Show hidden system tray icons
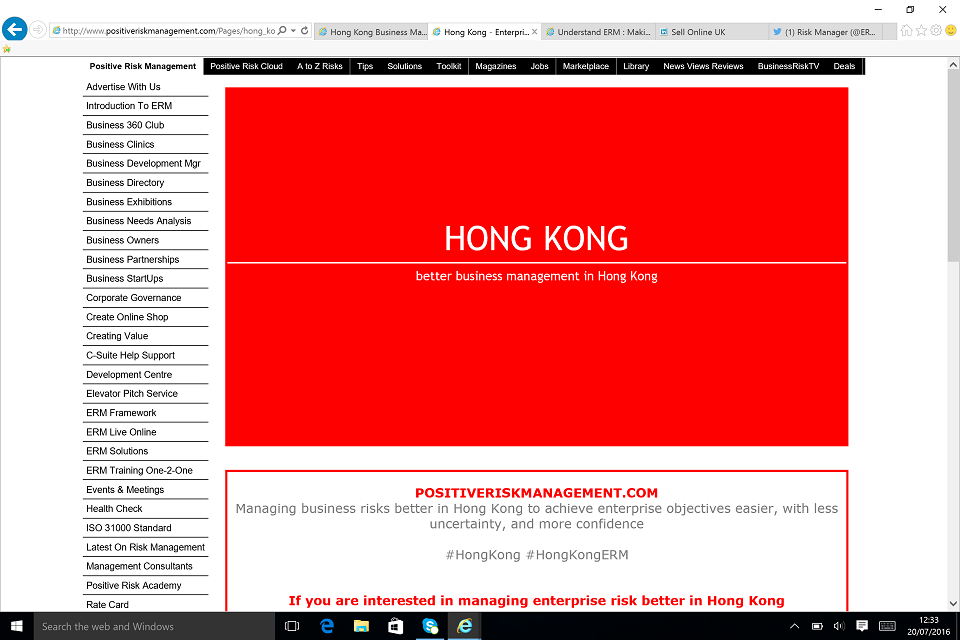Image resolution: width=960 pixels, height=640 pixels. (795, 626)
